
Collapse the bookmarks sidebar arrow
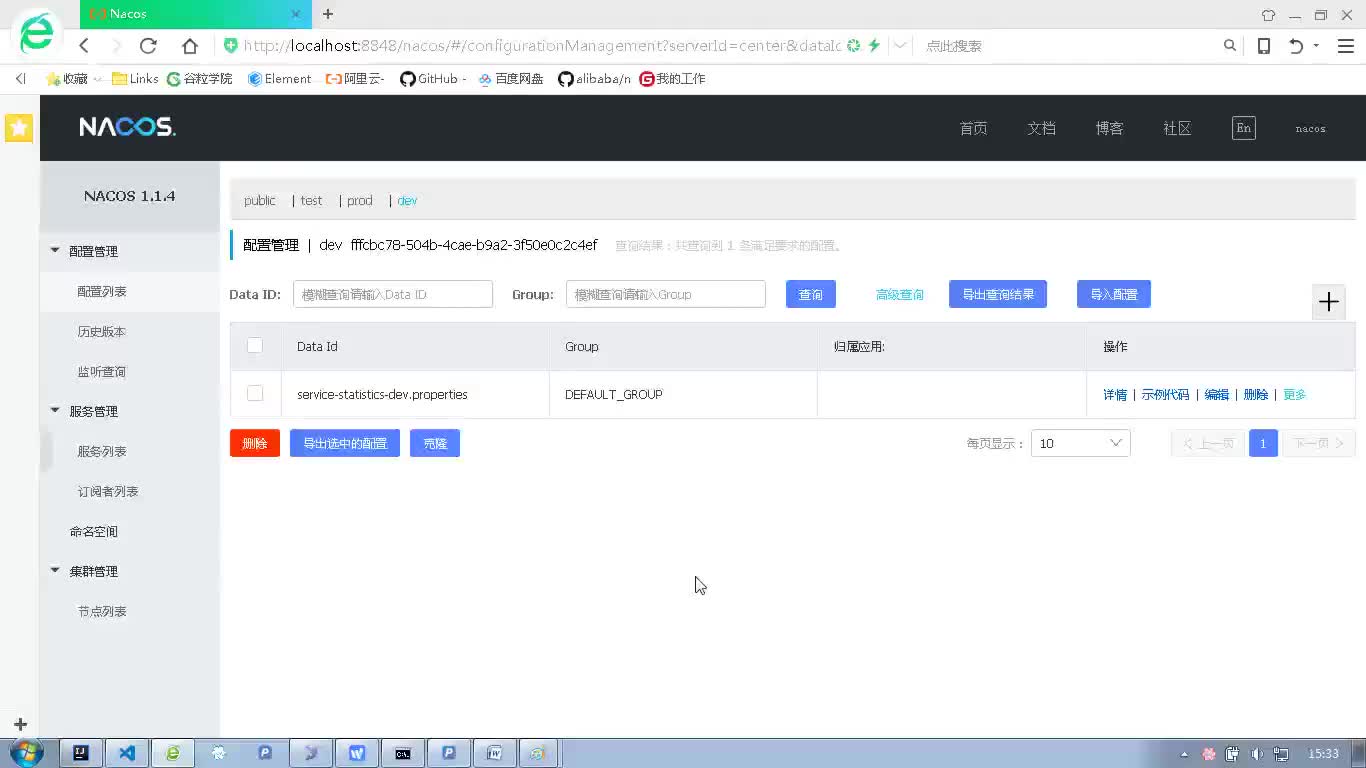[20, 78]
